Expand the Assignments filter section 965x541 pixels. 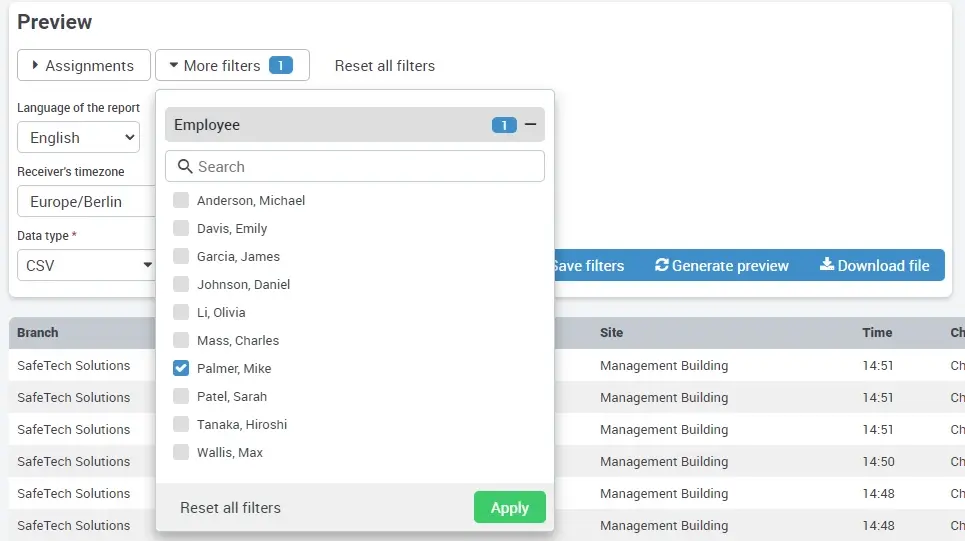click(x=84, y=66)
